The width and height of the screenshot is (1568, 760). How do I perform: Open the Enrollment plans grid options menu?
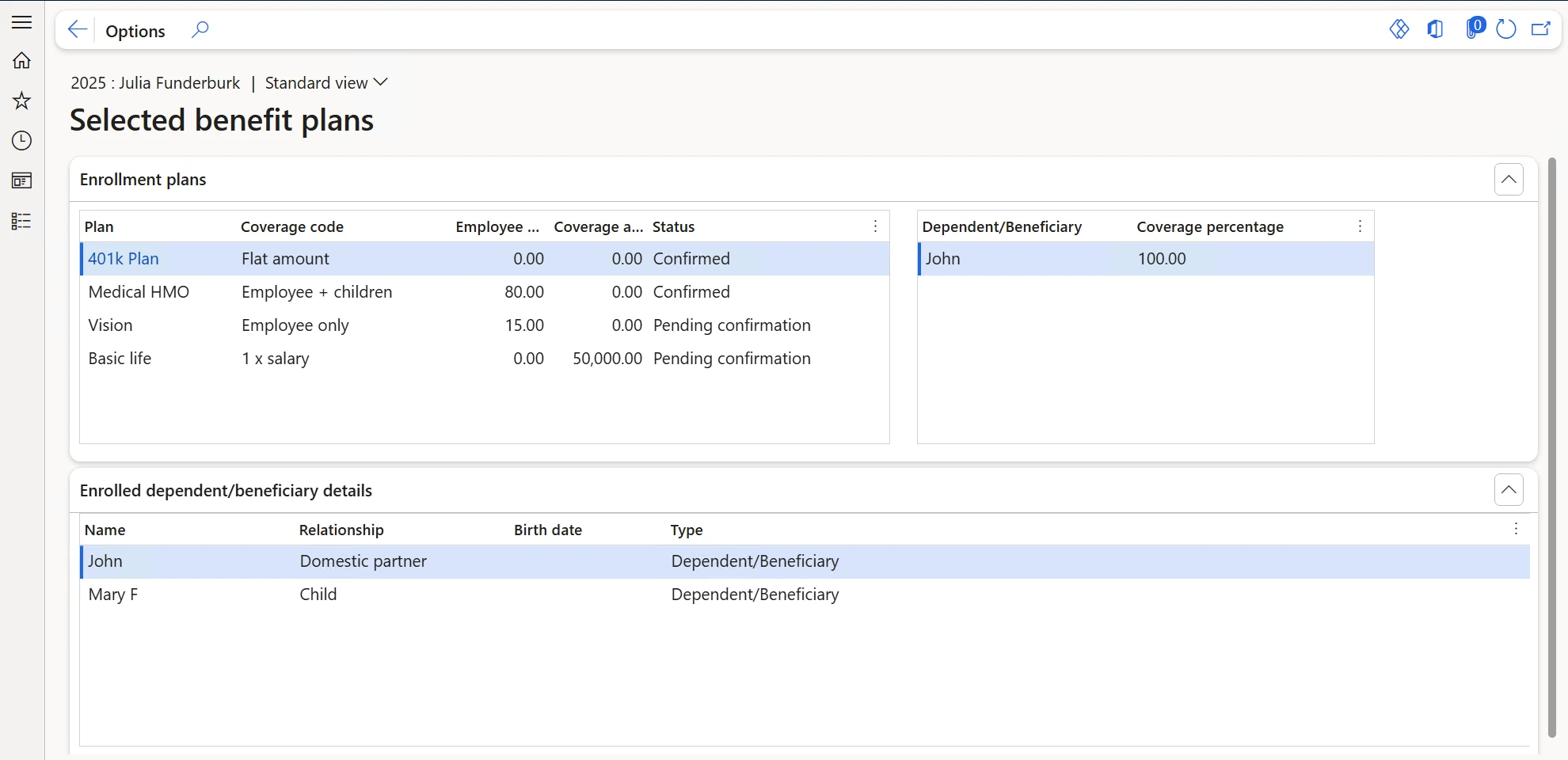pos(875,226)
